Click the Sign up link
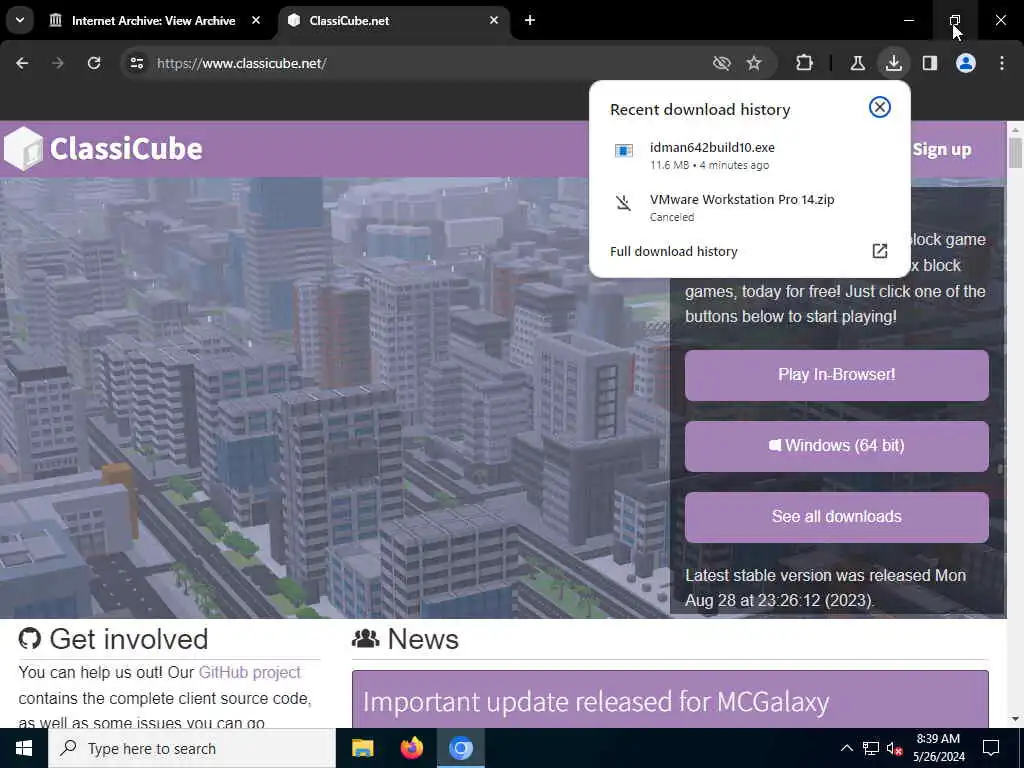Viewport: 1024px width, 768px height. 942,150
